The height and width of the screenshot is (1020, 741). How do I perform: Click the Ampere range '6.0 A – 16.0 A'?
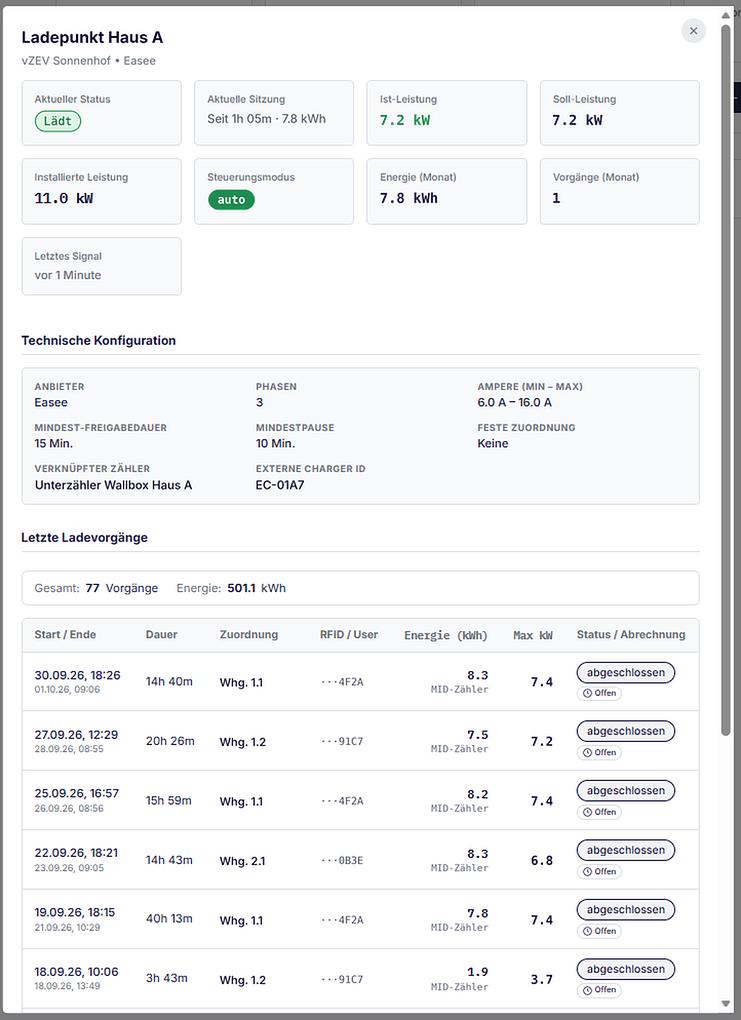point(514,403)
